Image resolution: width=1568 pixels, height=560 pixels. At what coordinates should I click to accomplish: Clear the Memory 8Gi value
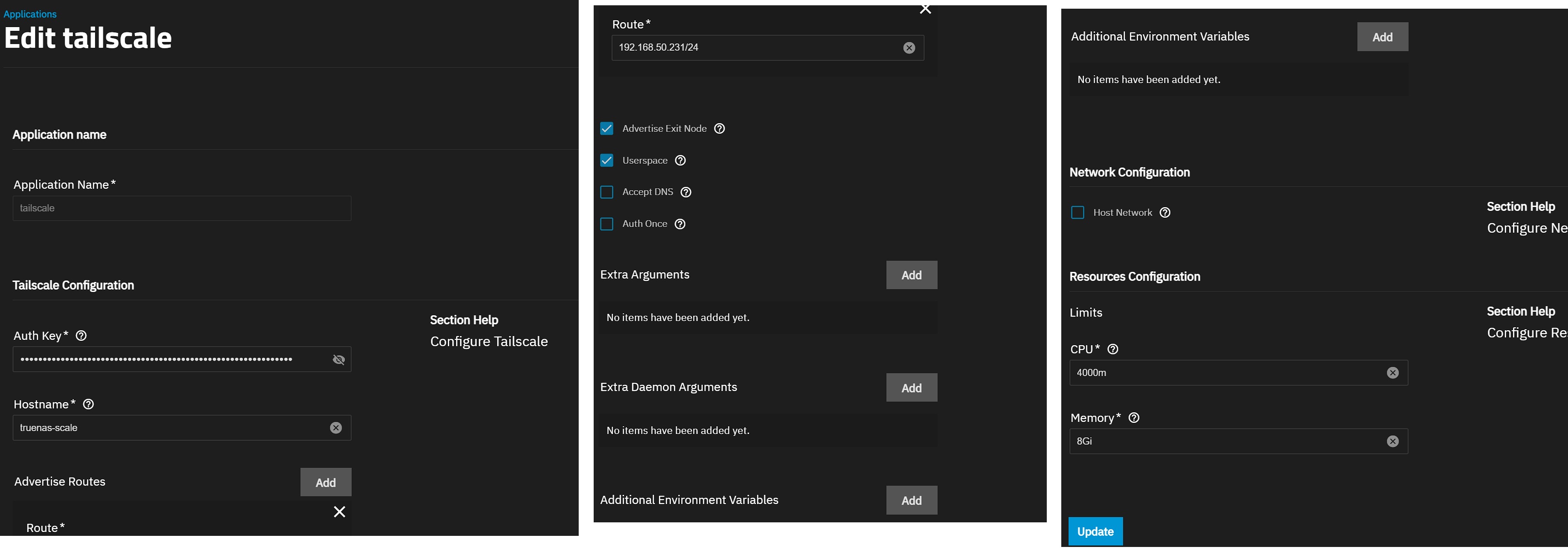pyautogui.click(x=1393, y=442)
